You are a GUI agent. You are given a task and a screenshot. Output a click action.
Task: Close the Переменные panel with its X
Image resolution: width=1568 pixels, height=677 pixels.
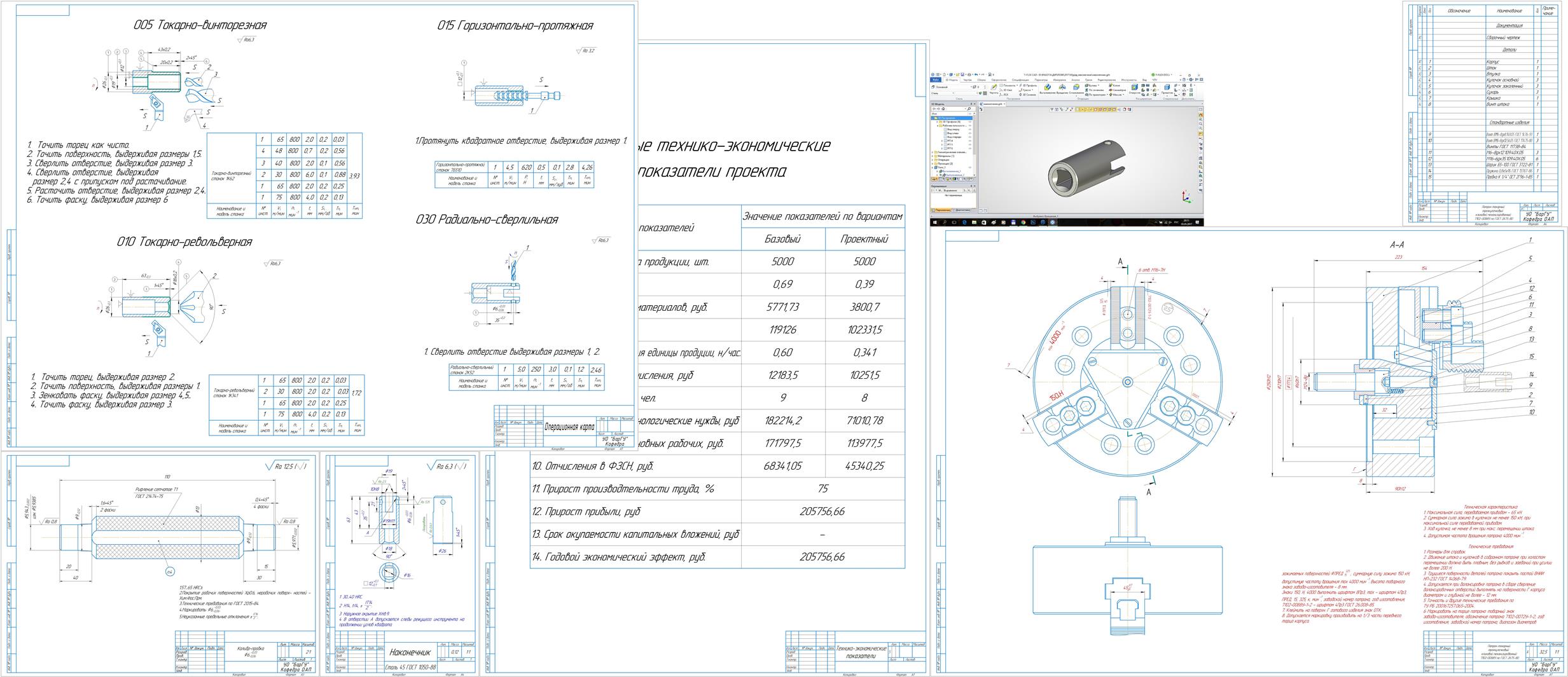point(975,186)
